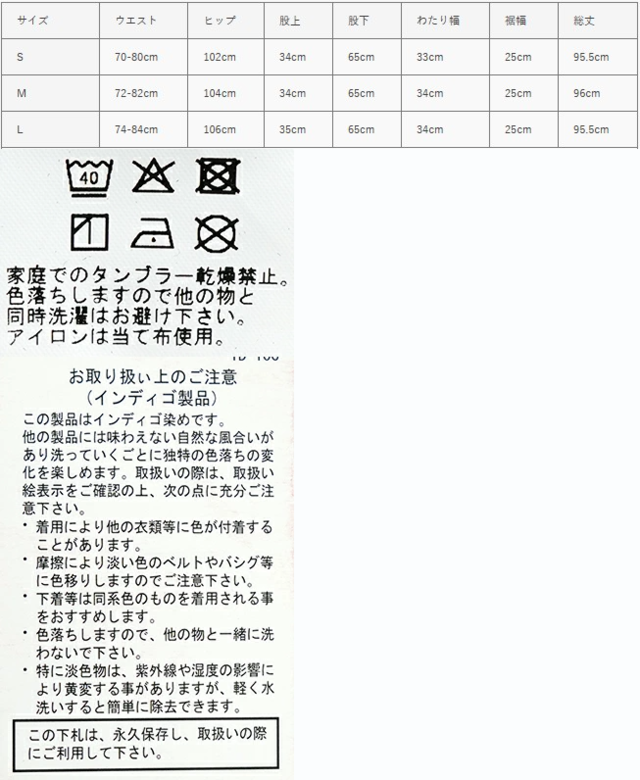Screen dimensions: 640x780
Task: Select the サイズ column header
Action: [33, 20]
